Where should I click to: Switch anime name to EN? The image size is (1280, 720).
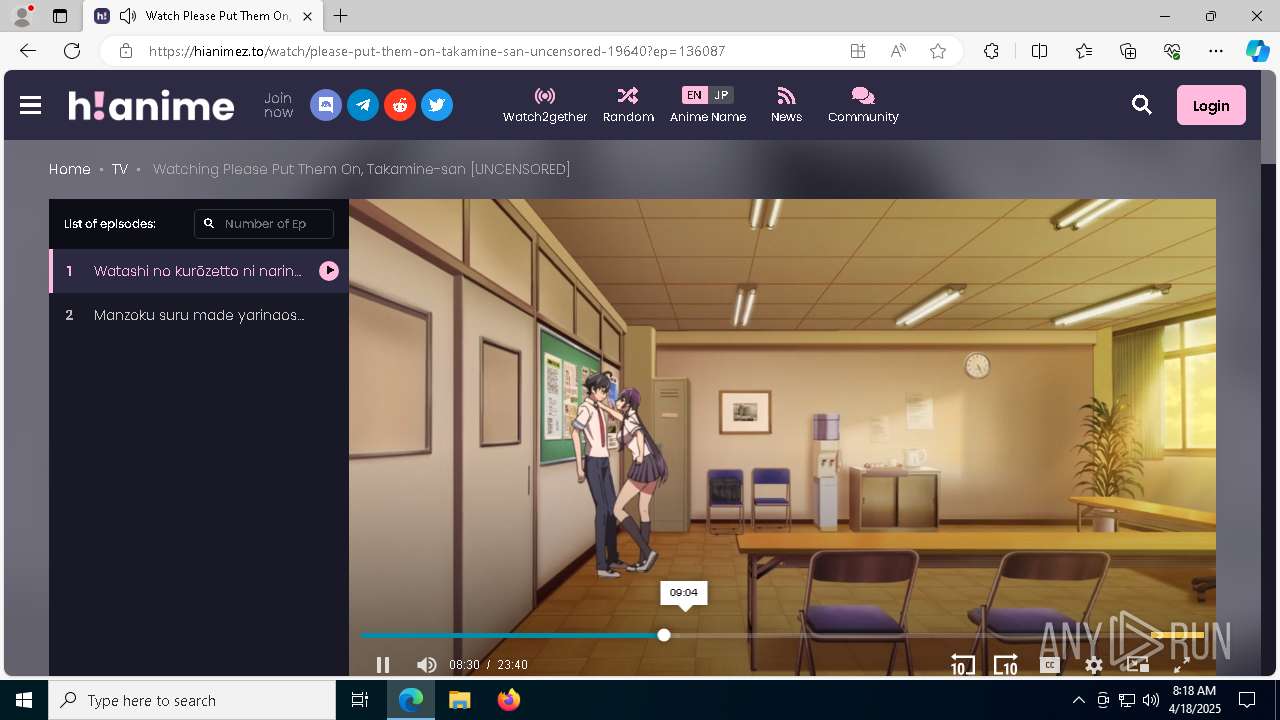[694, 95]
